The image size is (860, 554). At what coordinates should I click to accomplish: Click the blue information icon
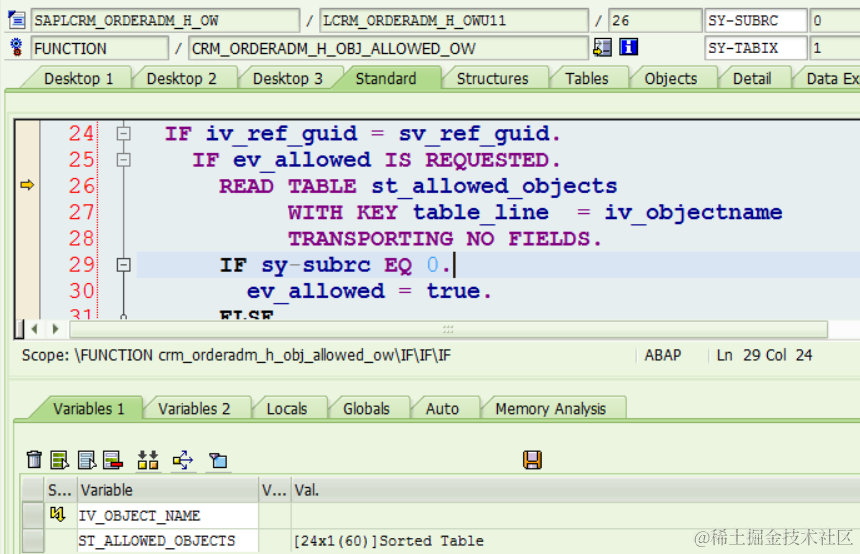(x=629, y=47)
